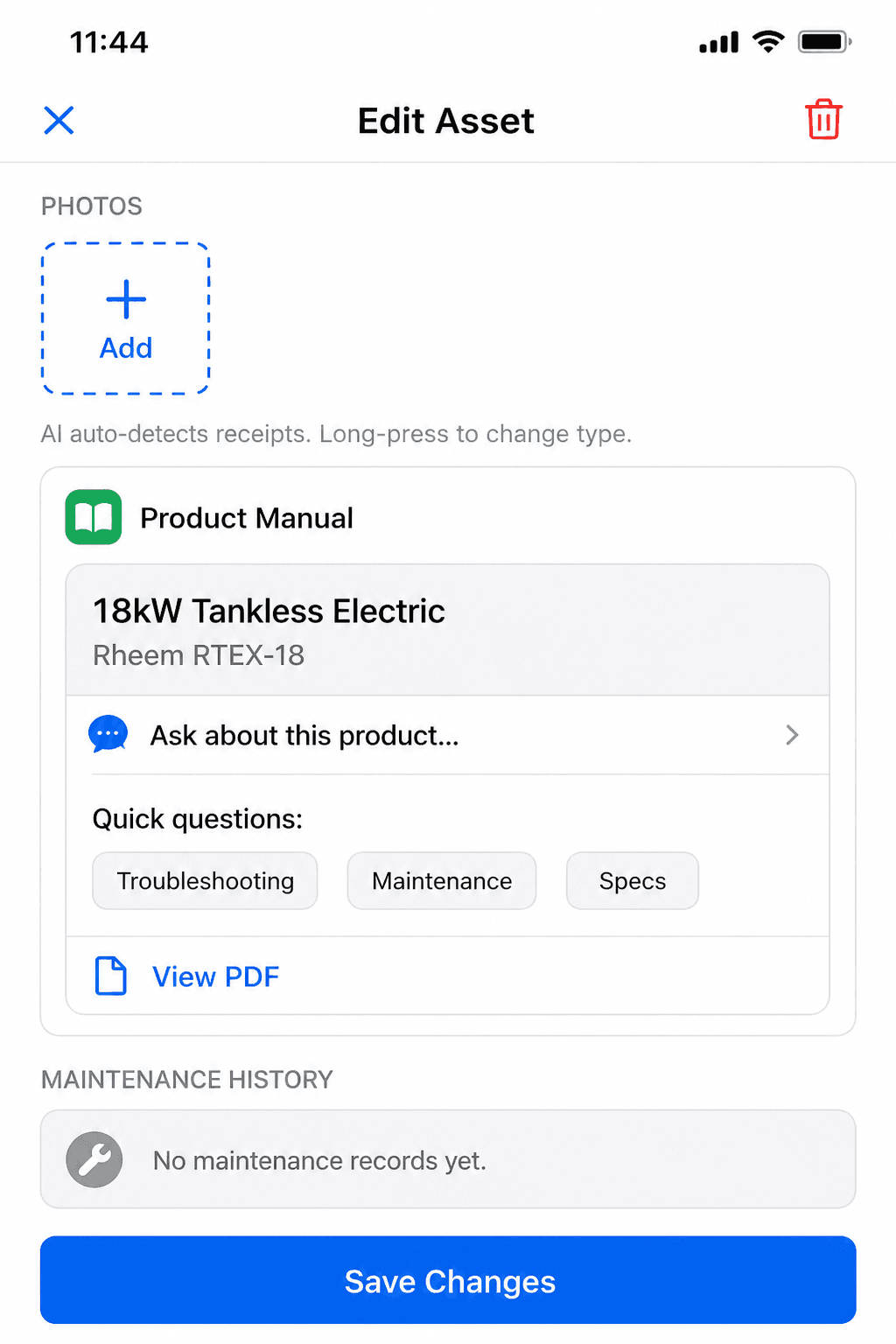Tap the cellular signal bars icon
Screen dimensions: 896x1344
point(719,42)
